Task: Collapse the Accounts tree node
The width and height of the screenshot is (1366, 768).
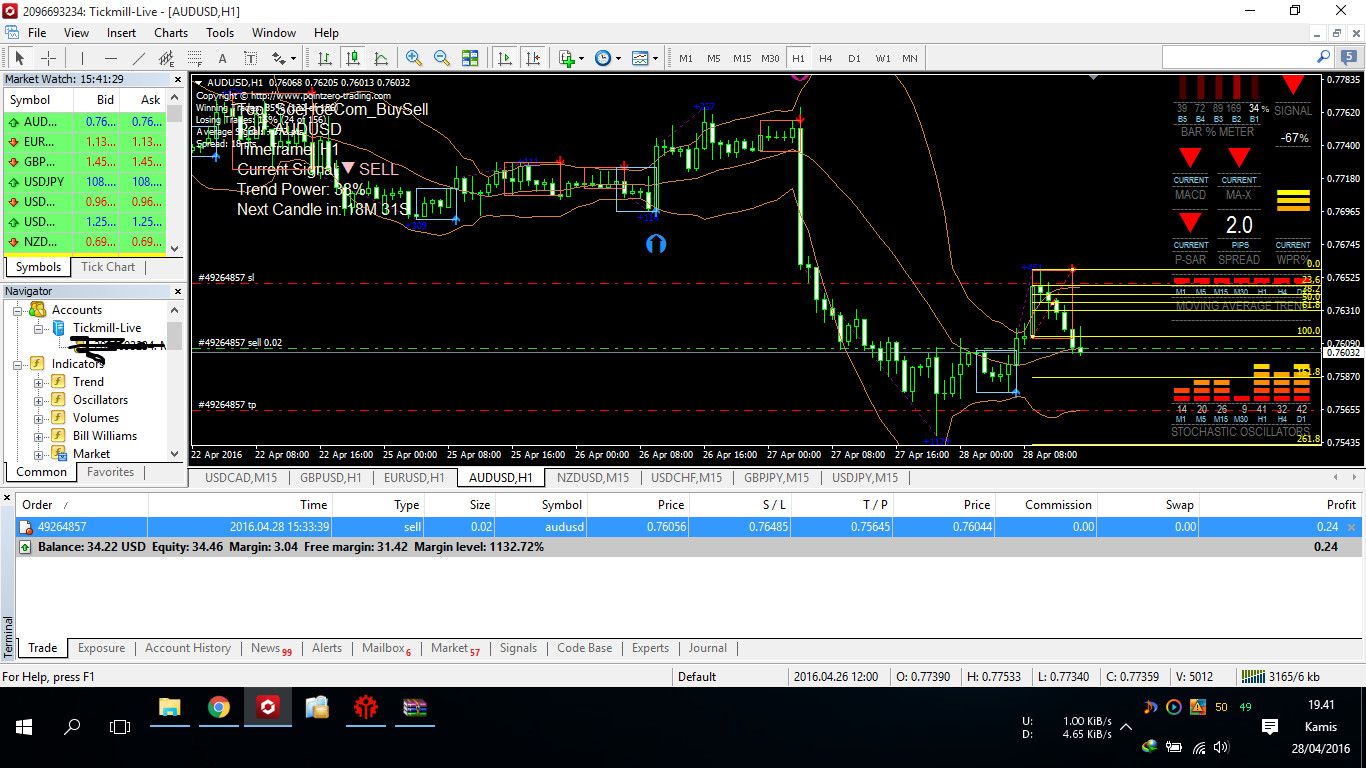Action: (x=19, y=310)
